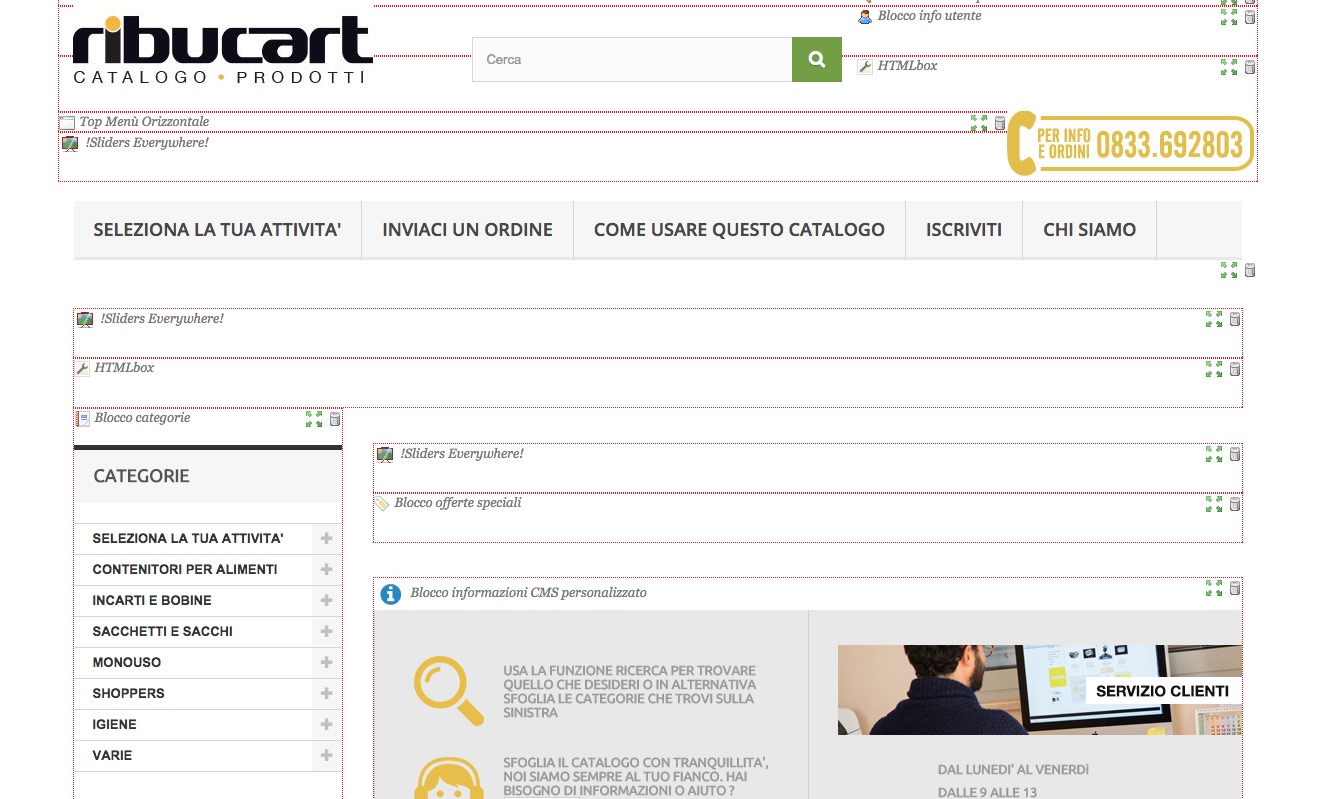
Task: Click the blue info icon of Blocco informazioni CMS
Action: tap(391, 594)
